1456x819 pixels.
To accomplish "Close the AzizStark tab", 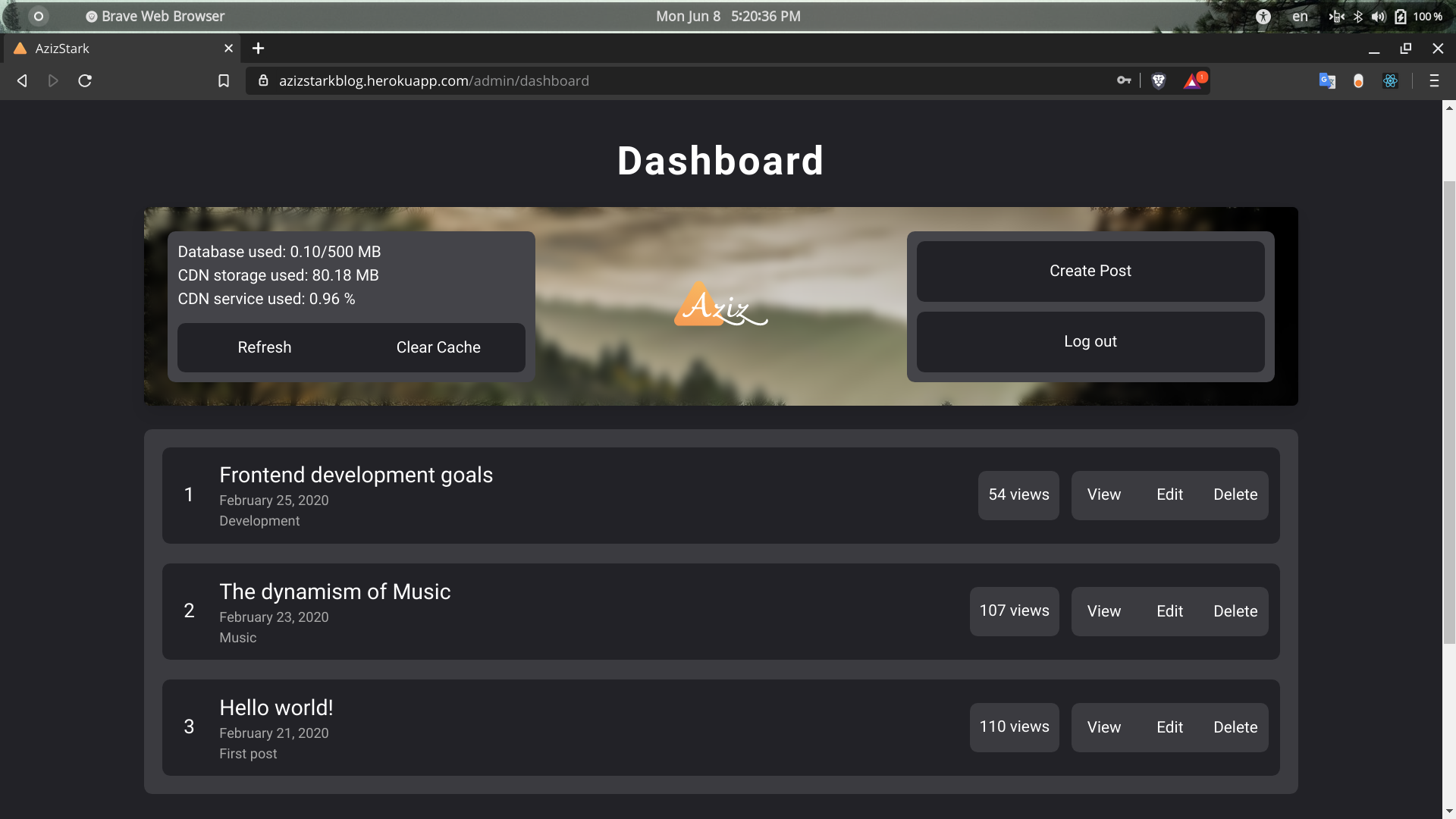I will click(228, 49).
